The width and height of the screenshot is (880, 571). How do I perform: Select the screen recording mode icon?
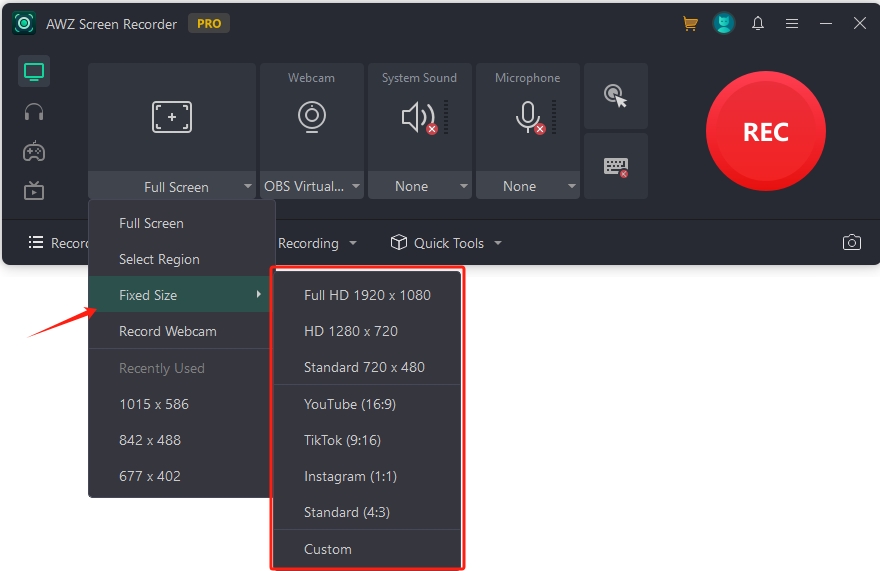pyautogui.click(x=34, y=71)
